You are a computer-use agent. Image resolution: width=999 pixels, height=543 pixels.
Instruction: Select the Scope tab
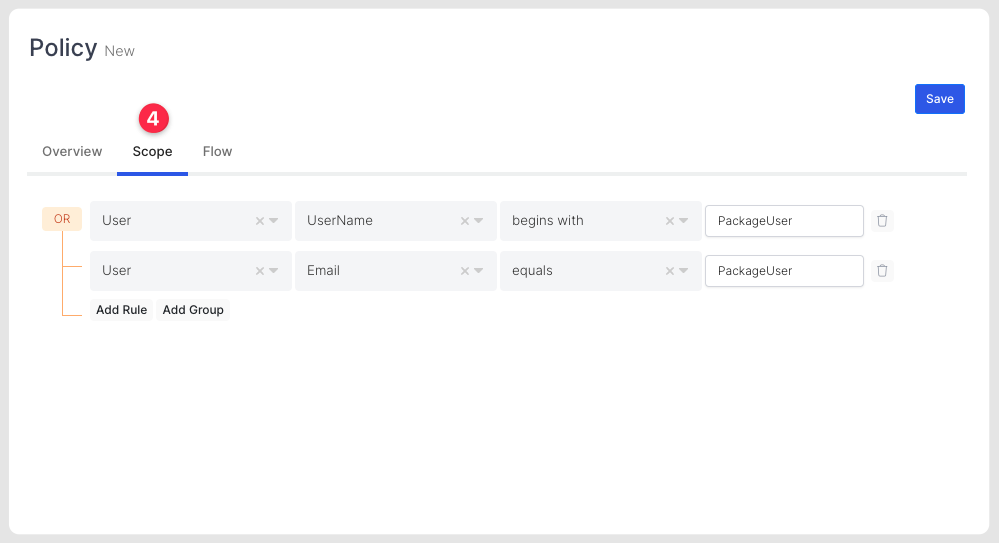(152, 152)
